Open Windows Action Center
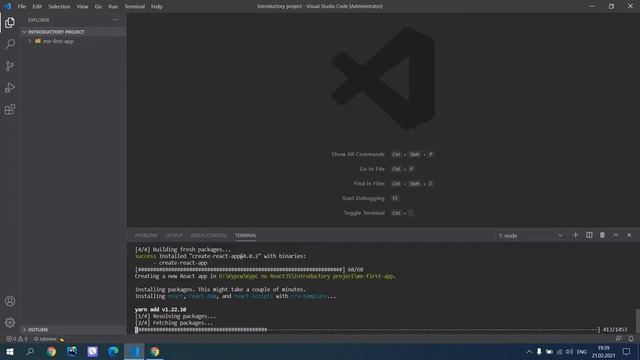The height and width of the screenshot is (360, 640). tap(627, 351)
